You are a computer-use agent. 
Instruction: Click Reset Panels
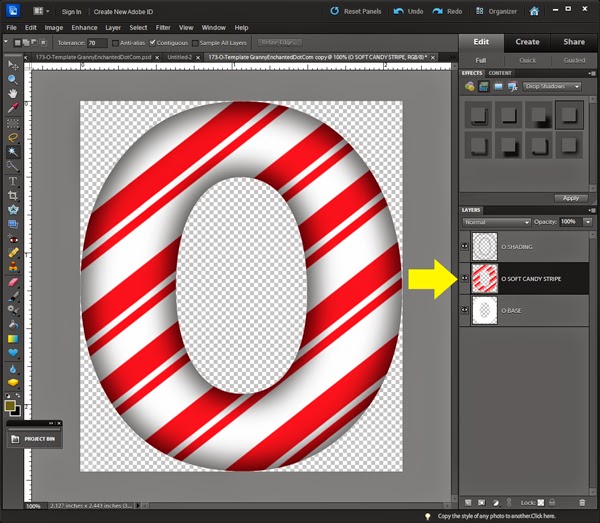click(x=356, y=11)
